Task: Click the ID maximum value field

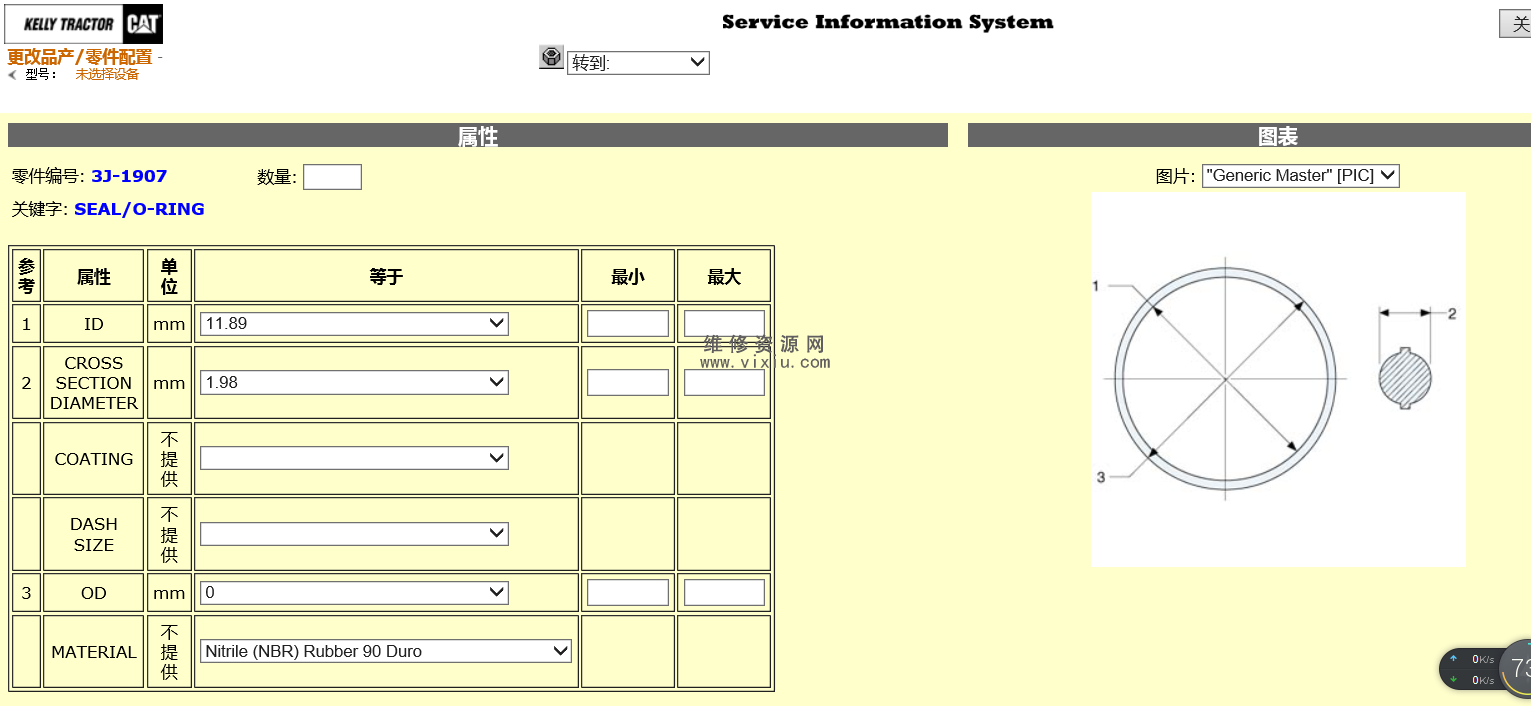Action: [x=724, y=323]
